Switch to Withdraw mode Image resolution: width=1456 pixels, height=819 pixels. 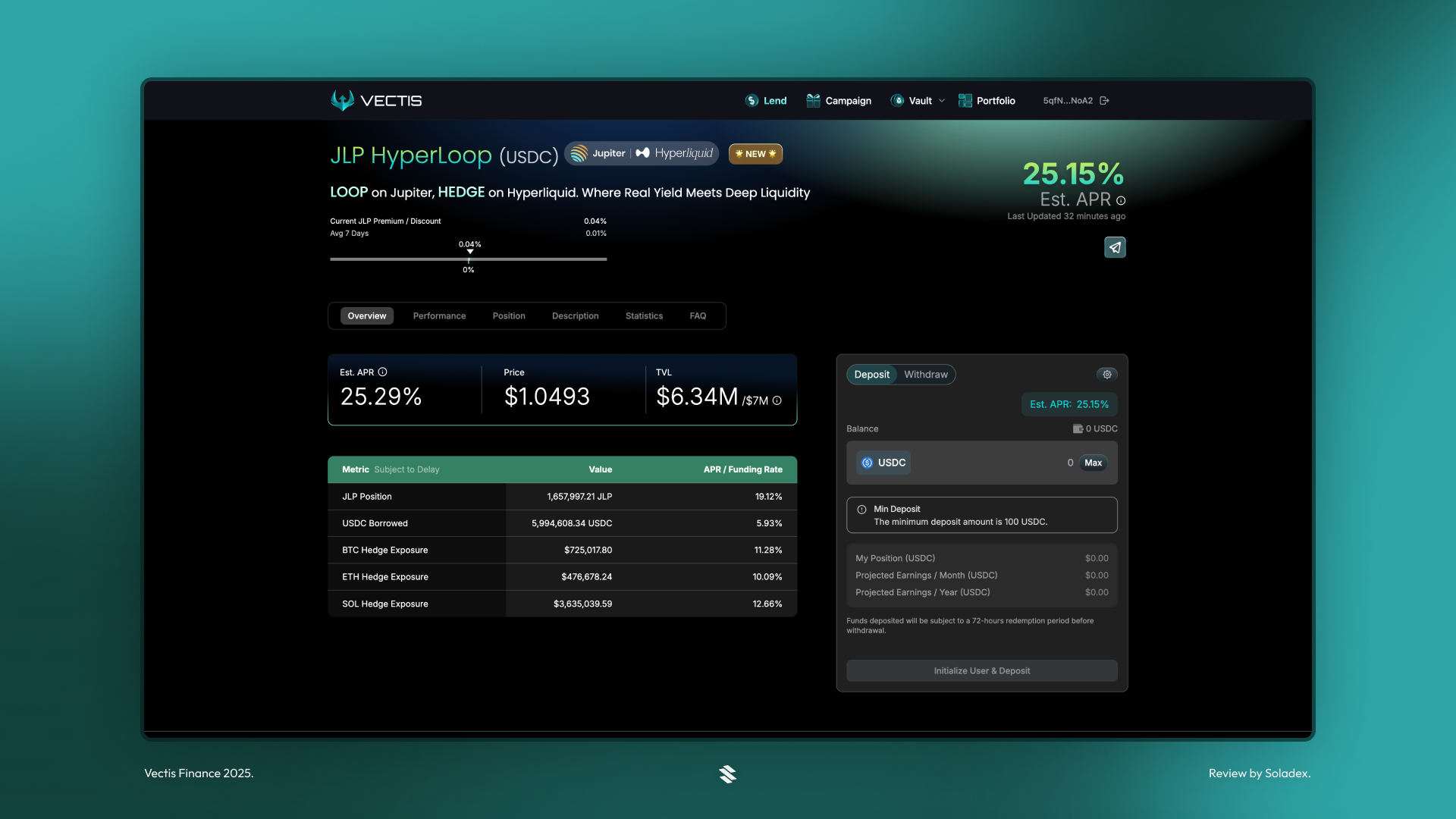(926, 375)
